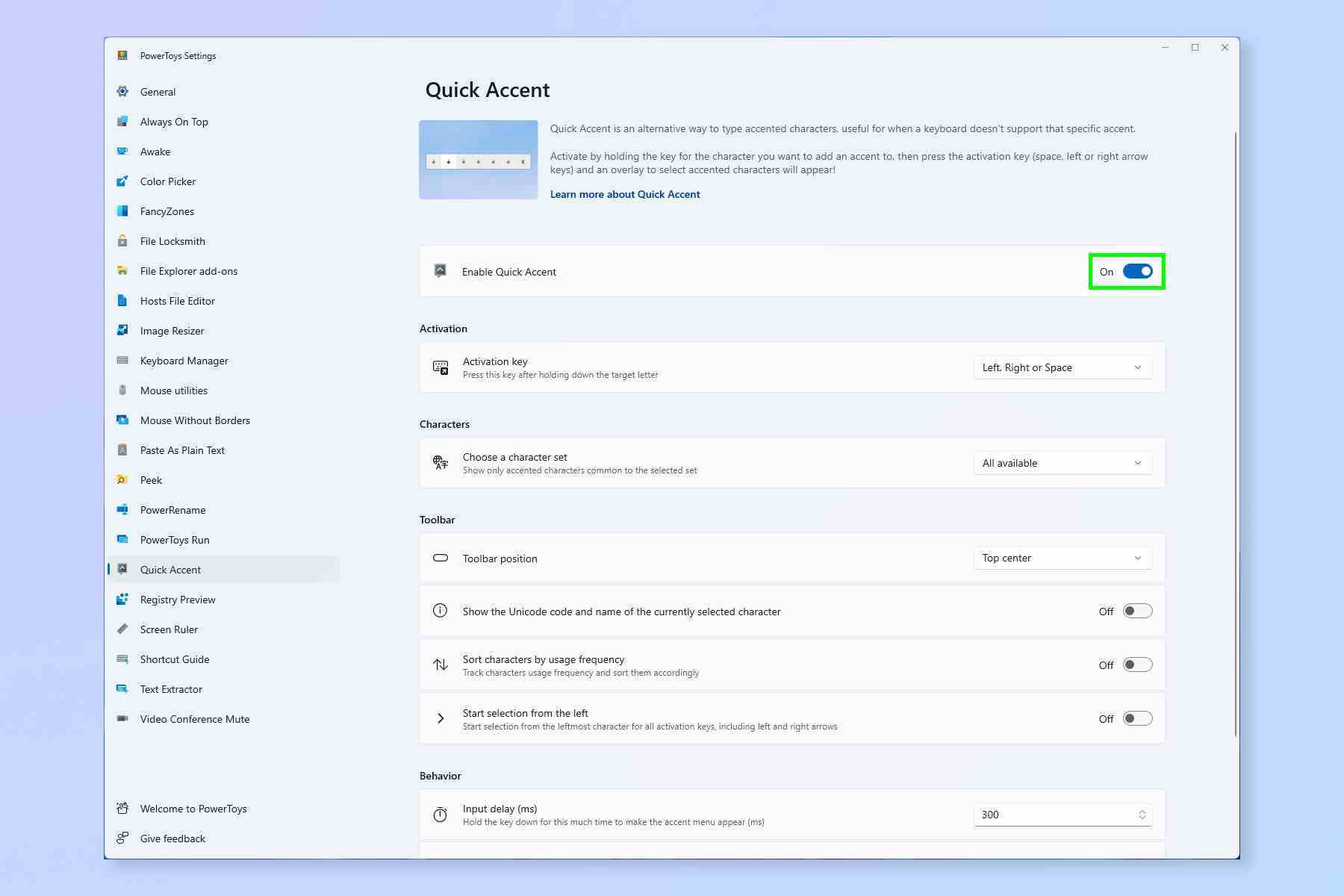Click the Text Extractor icon
Image resolution: width=1344 pixels, height=896 pixels.
coord(122,688)
